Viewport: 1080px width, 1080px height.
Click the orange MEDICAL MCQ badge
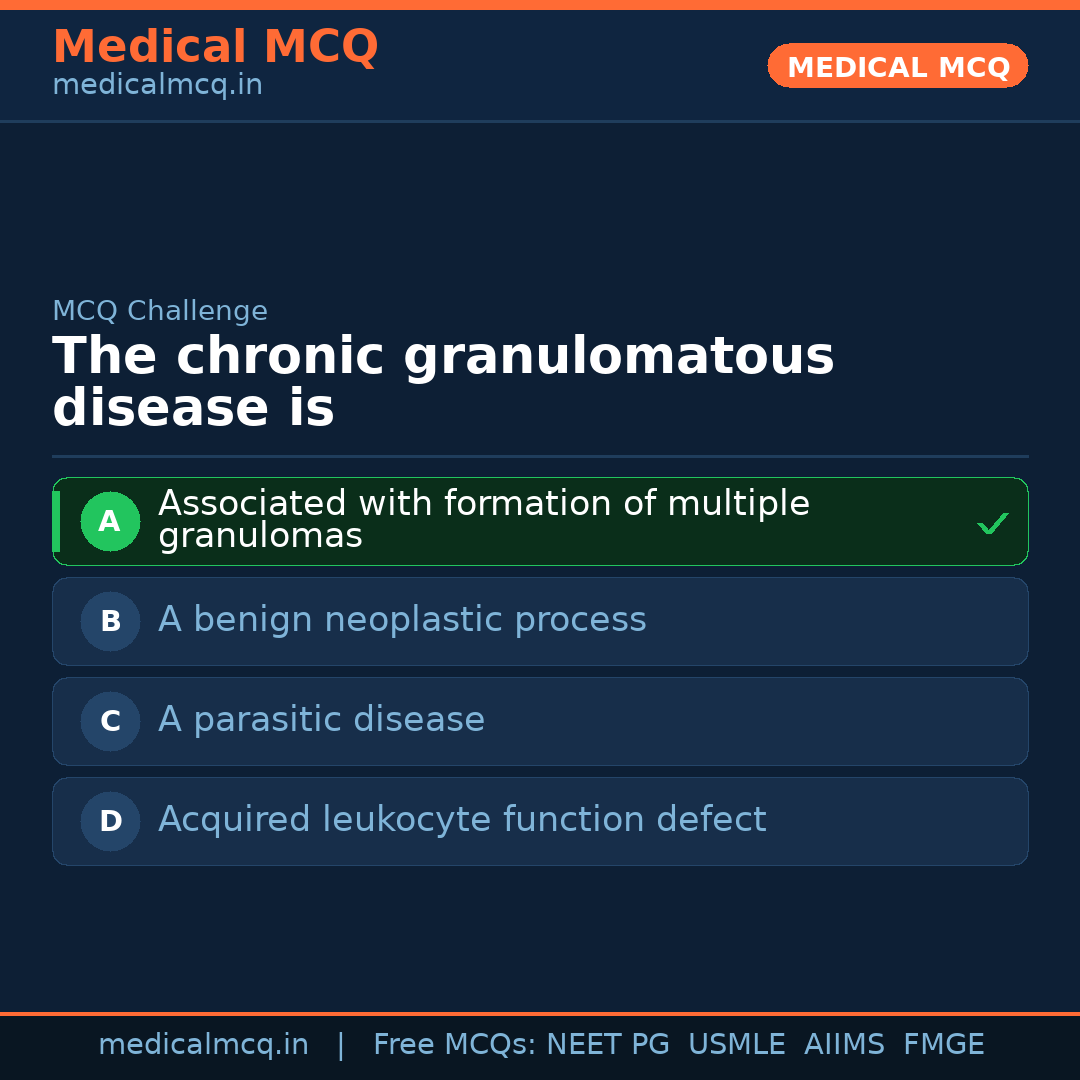click(x=897, y=66)
